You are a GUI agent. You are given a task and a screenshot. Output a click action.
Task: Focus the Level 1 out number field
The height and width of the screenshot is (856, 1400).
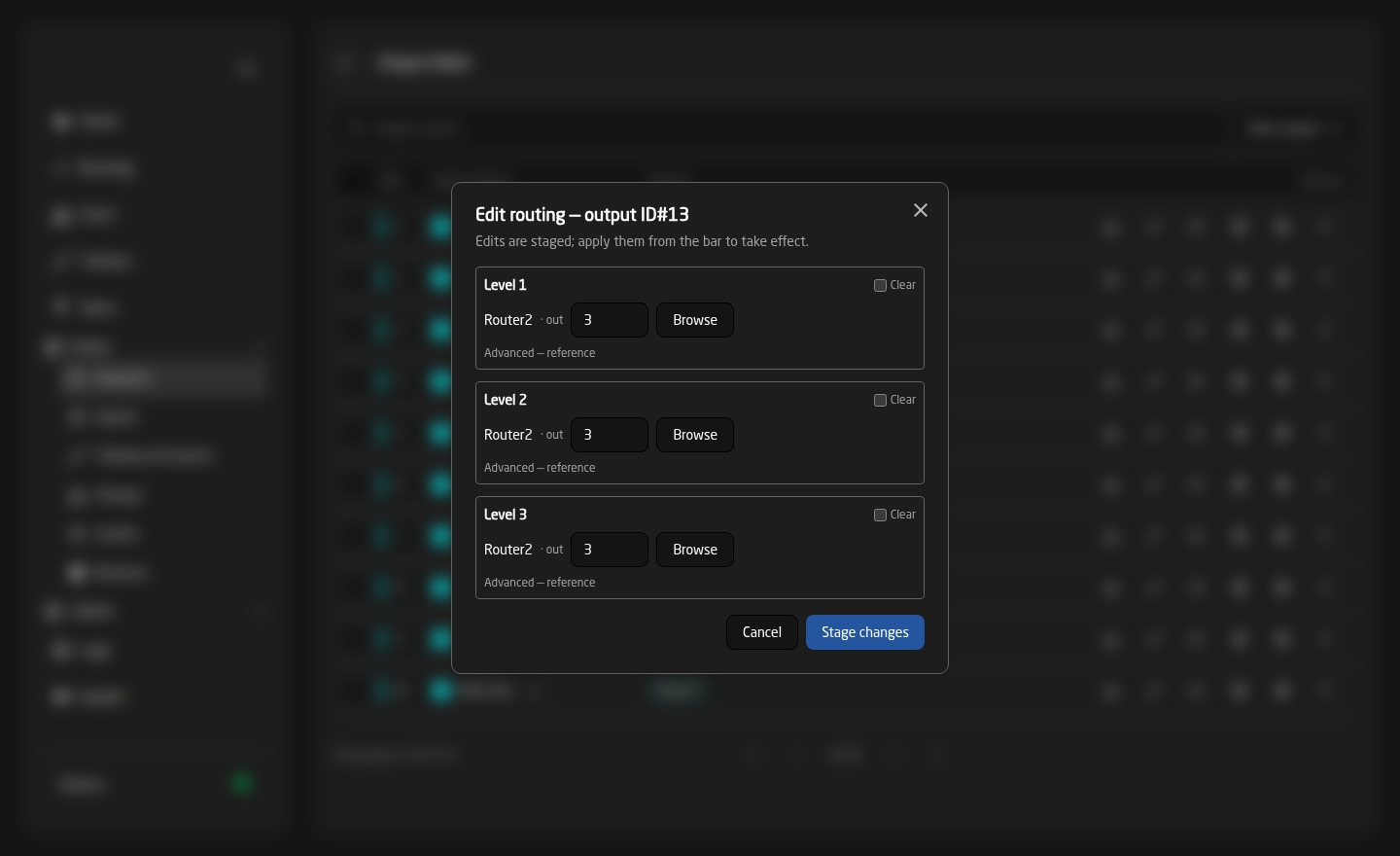coord(610,320)
